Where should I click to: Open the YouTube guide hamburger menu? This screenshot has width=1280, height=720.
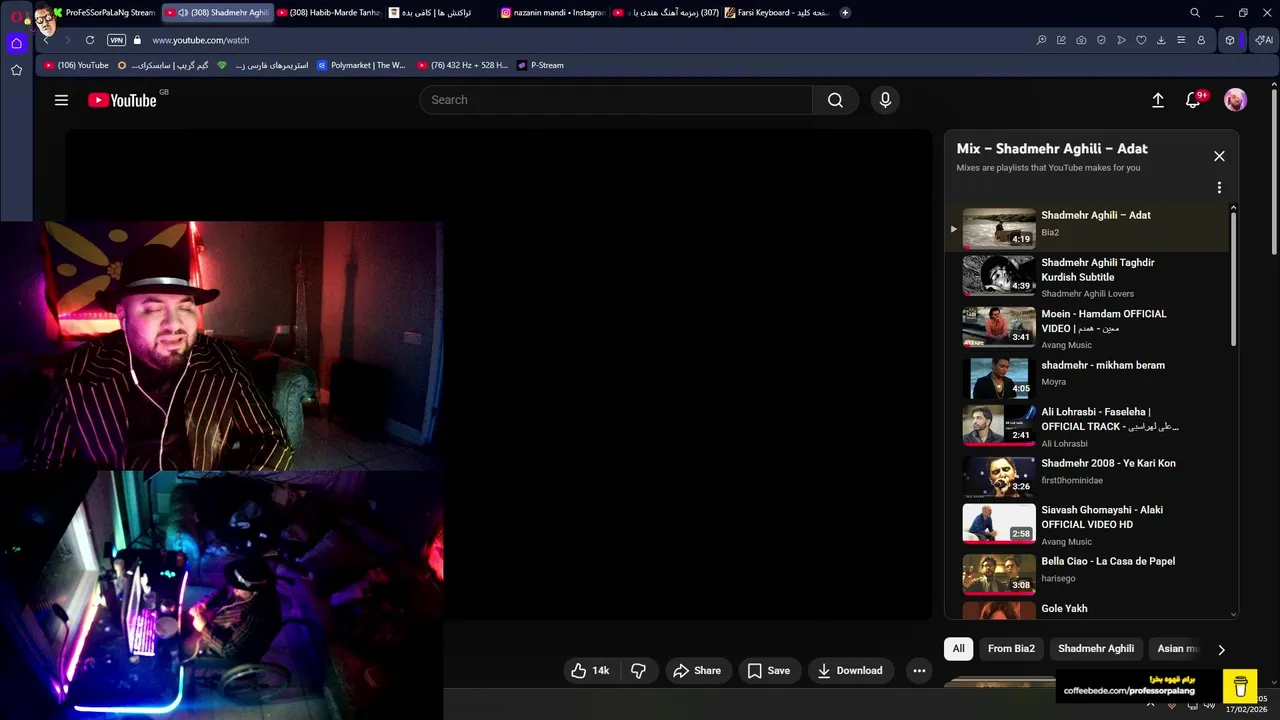61,100
